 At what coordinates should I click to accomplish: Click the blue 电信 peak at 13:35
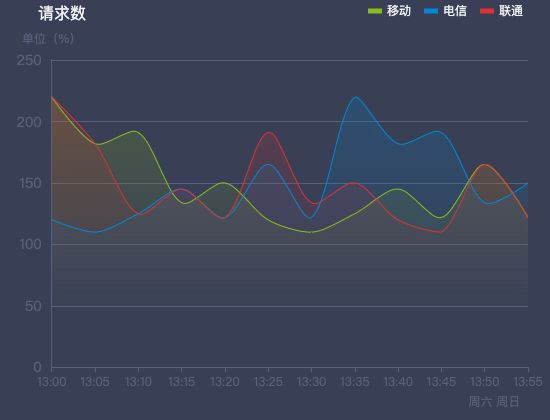click(356, 97)
